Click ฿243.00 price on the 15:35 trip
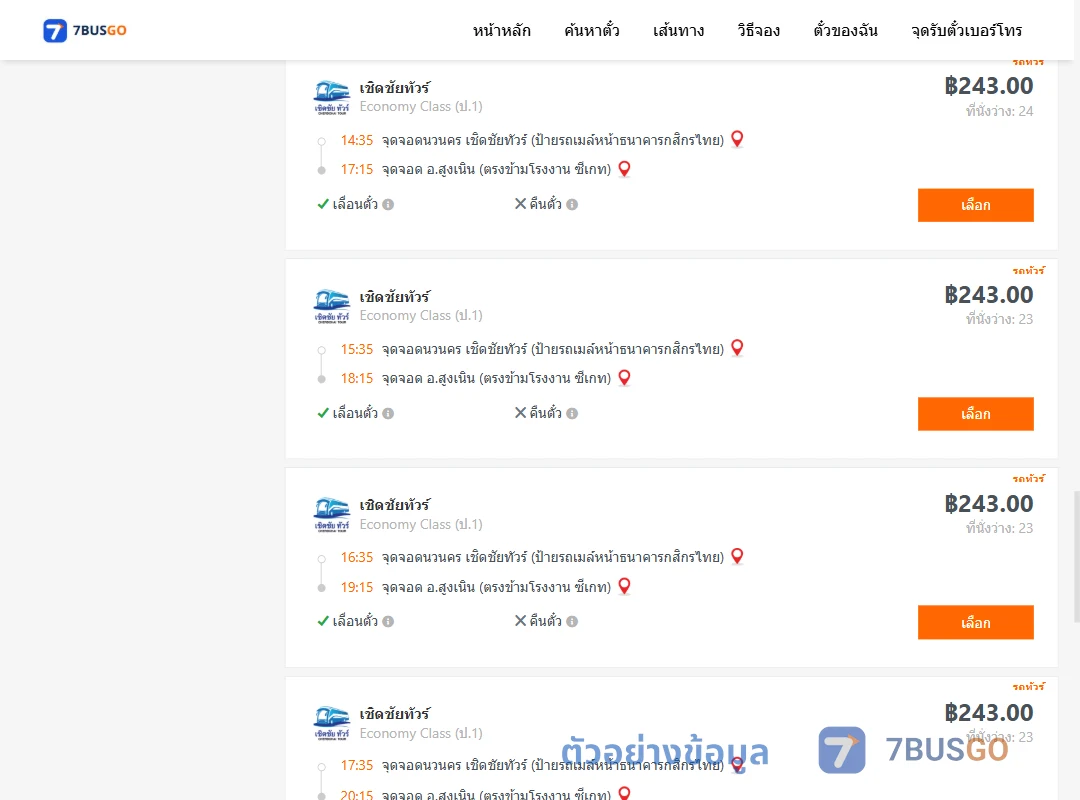The width and height of the screenshot is (1080, 800). tap(988, 295)
